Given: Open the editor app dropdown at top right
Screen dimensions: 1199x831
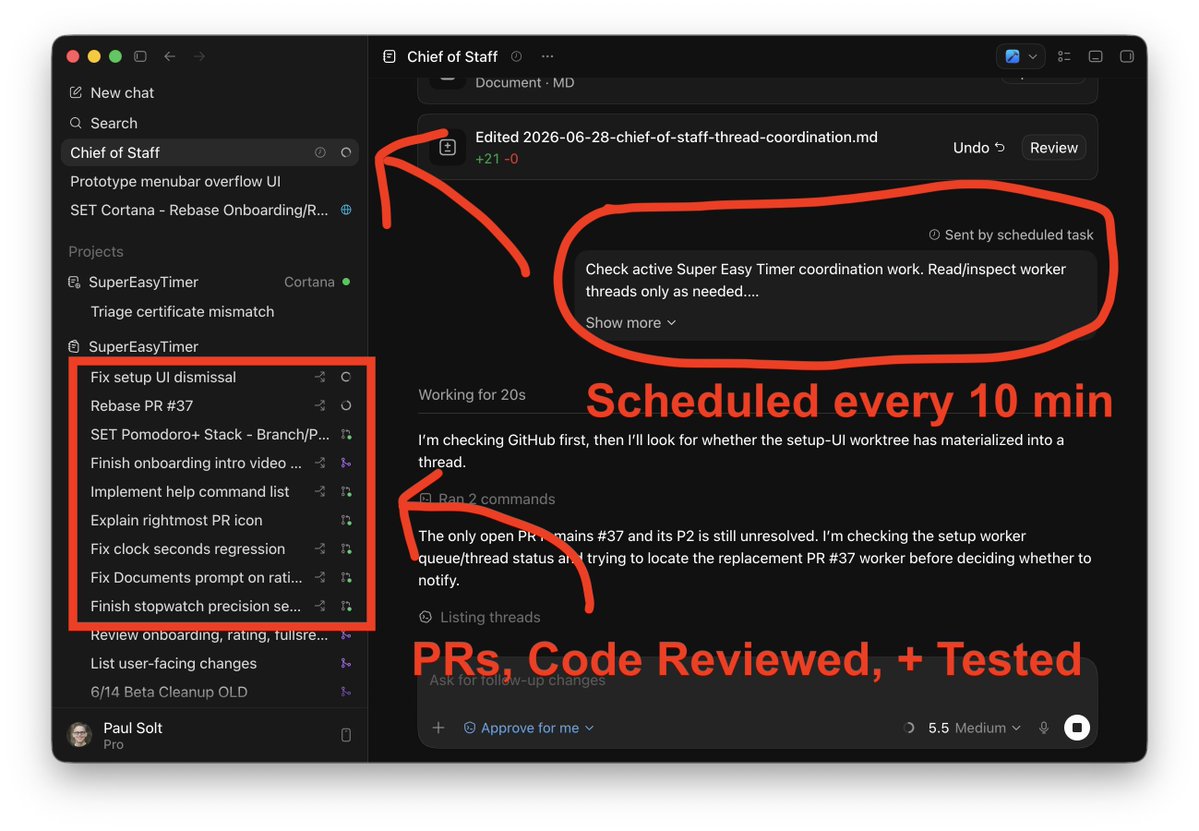Looking at the screenshot, I should coord(1021,57).
